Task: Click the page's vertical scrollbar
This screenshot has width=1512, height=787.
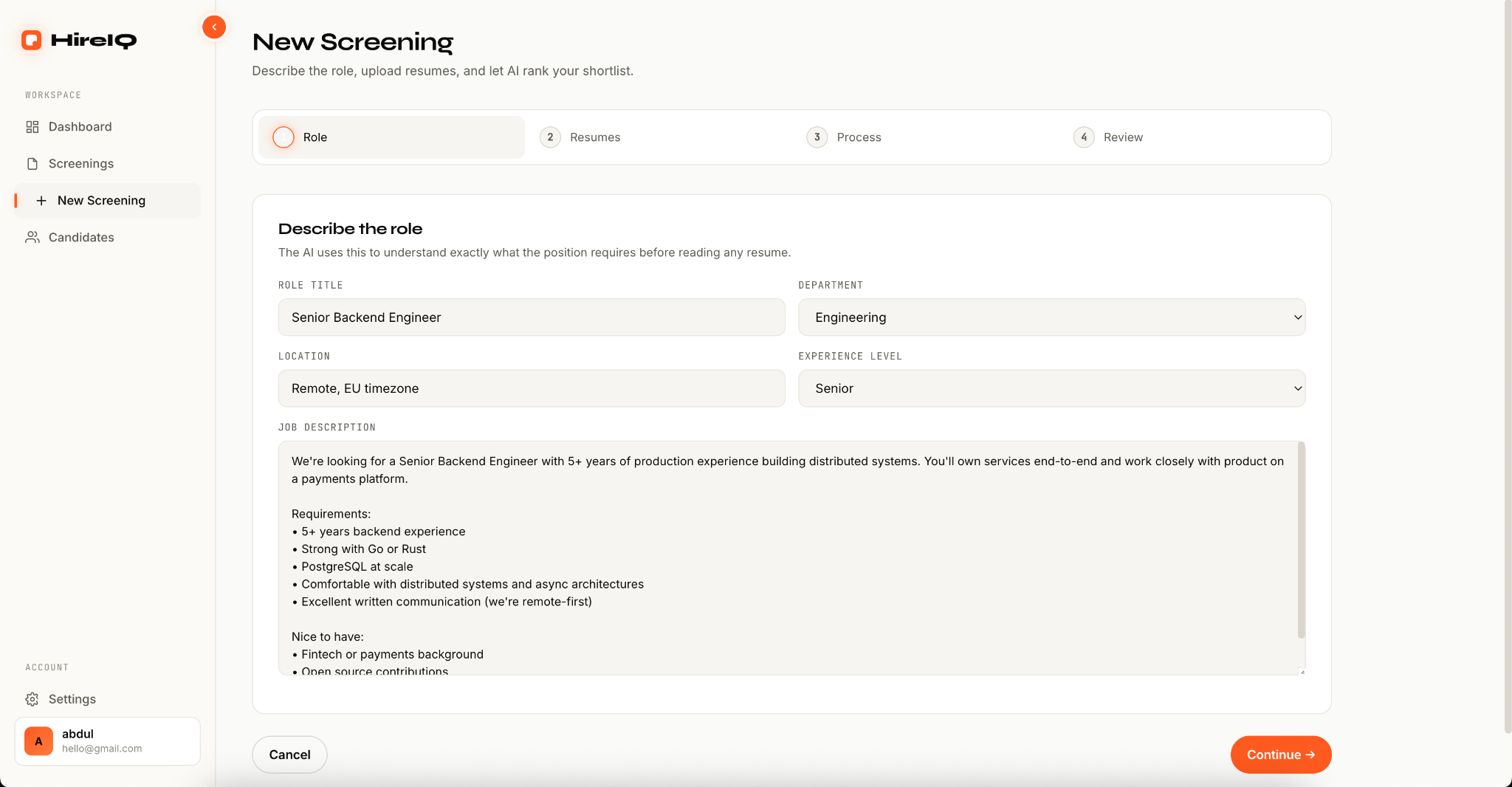Action: [x=1508, y=367]
